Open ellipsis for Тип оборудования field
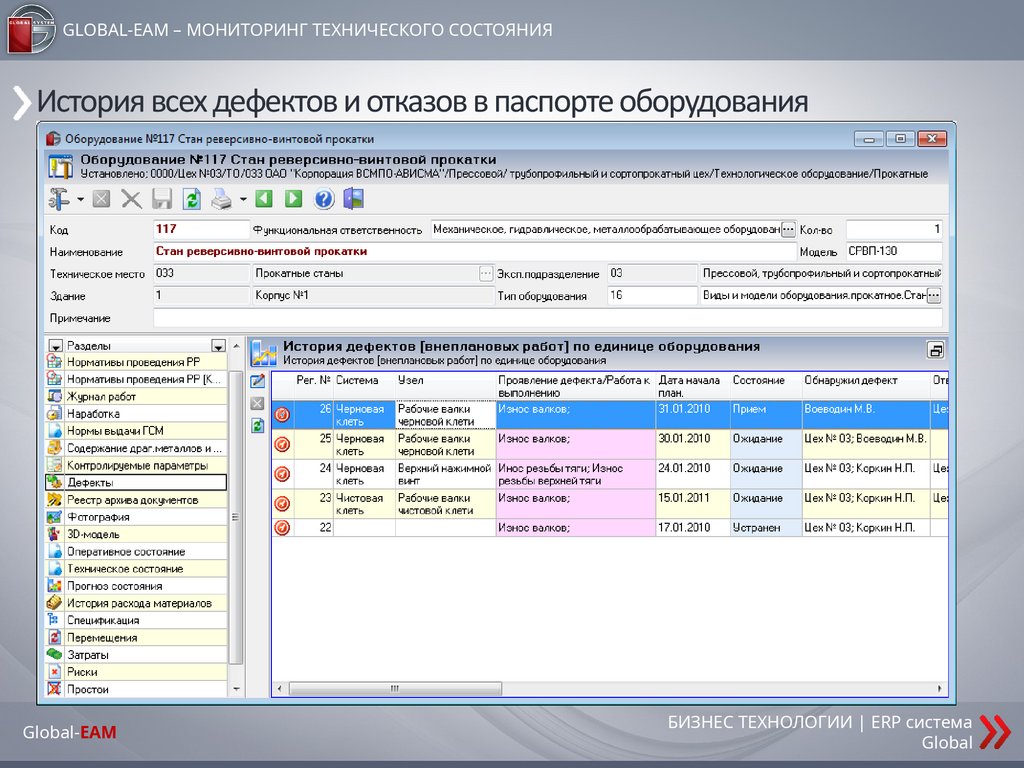1024x768 pixels. [x=934, y=296]
